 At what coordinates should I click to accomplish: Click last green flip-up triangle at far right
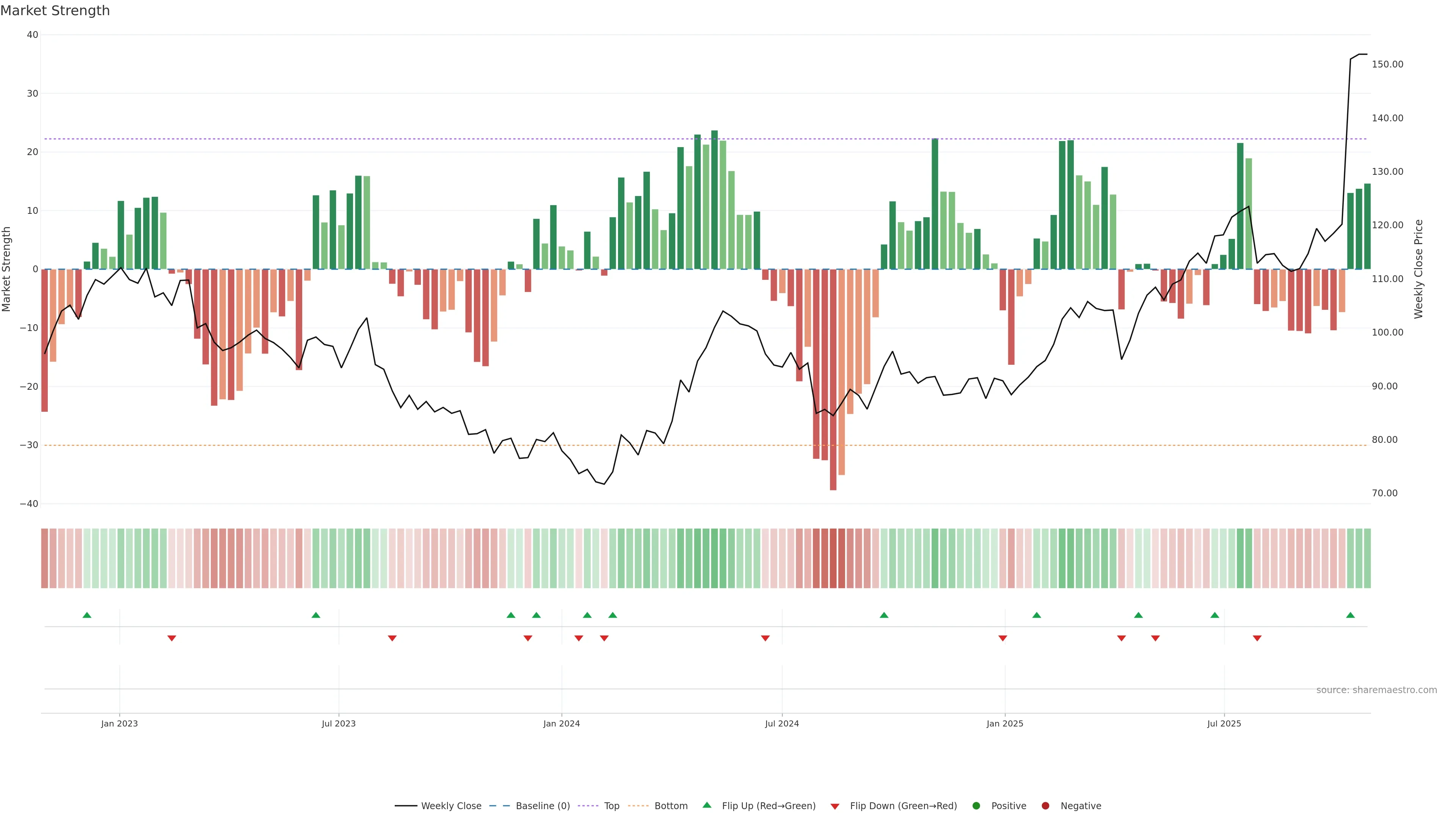(1350, 615)
